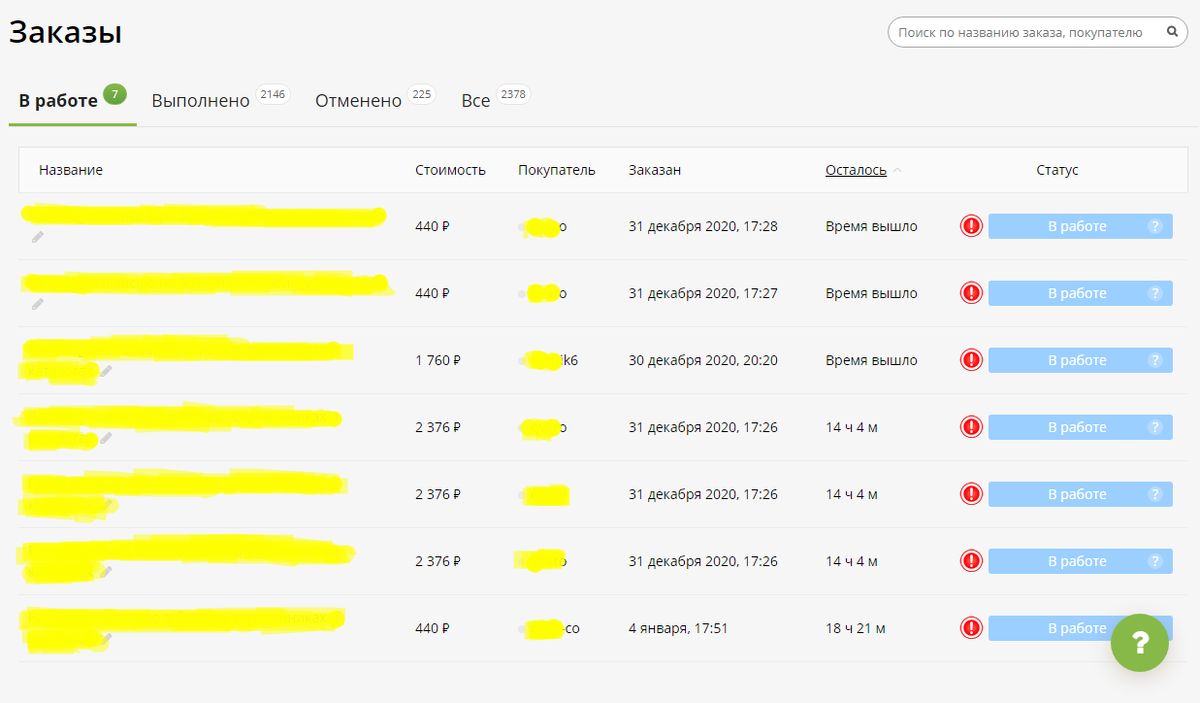Click the Заказы page heading
The width and height of the screenshot is (1200, 703).
[x=66, y=32]
